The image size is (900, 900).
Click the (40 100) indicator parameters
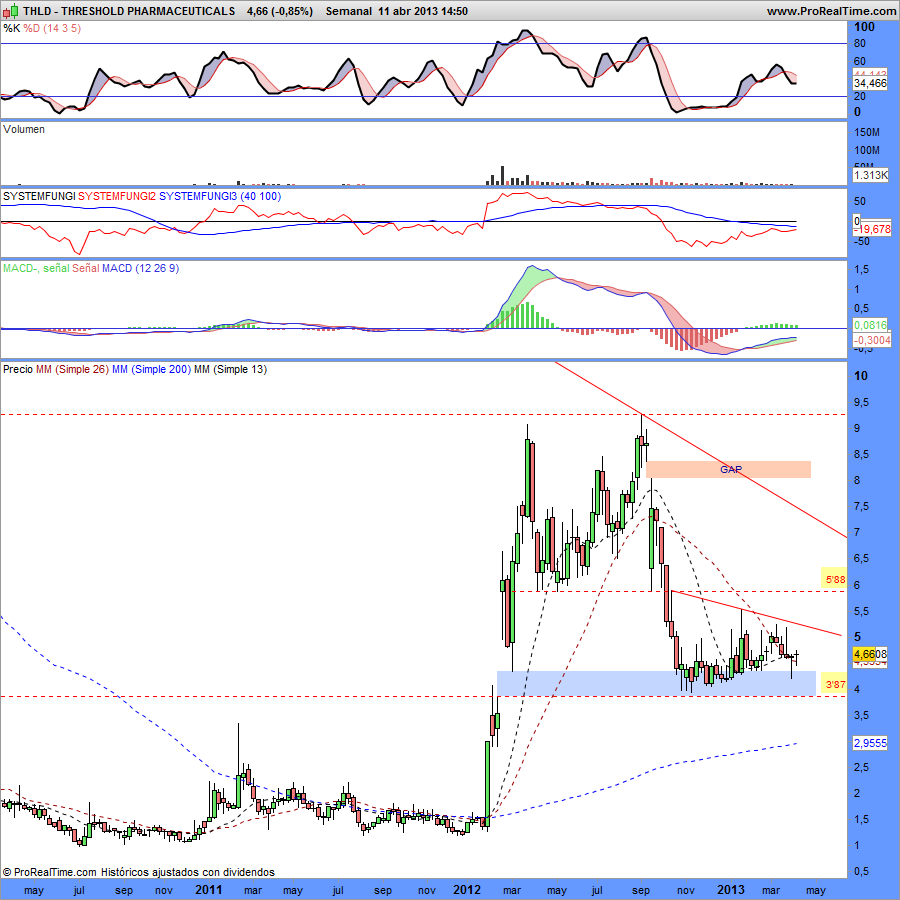pos(261,196)
